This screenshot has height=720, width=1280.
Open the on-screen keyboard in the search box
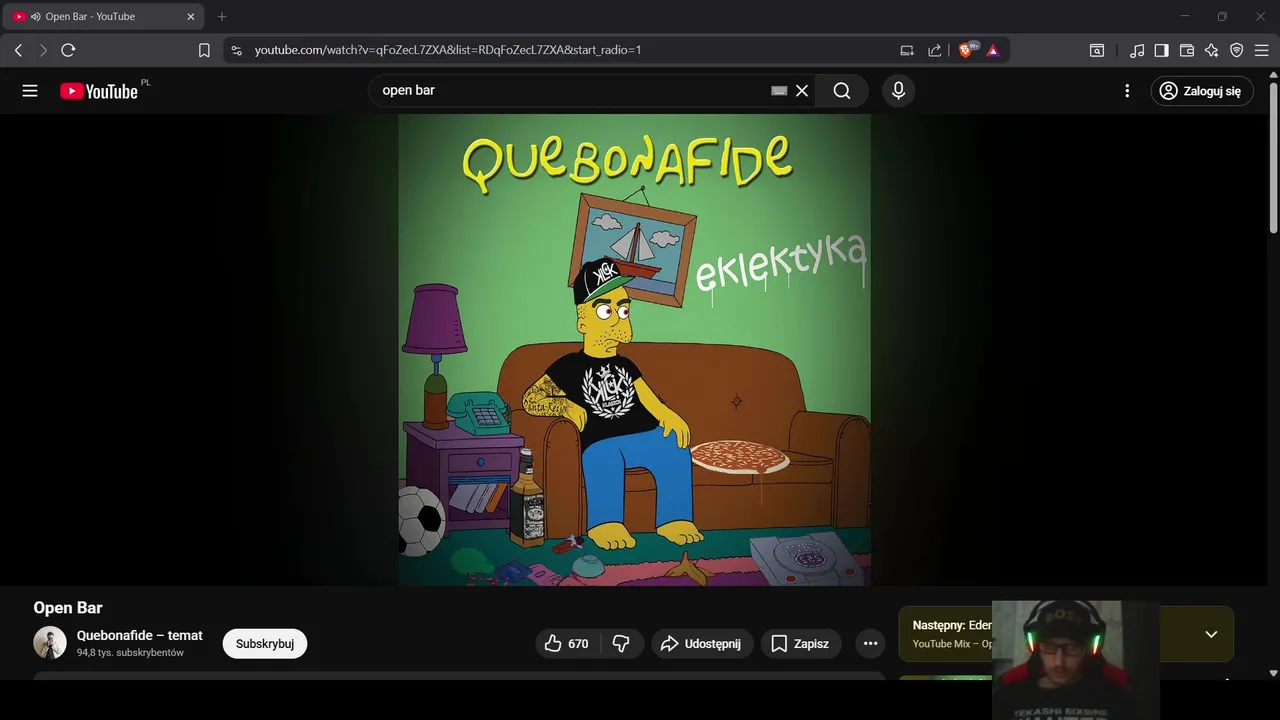point(779,91)
